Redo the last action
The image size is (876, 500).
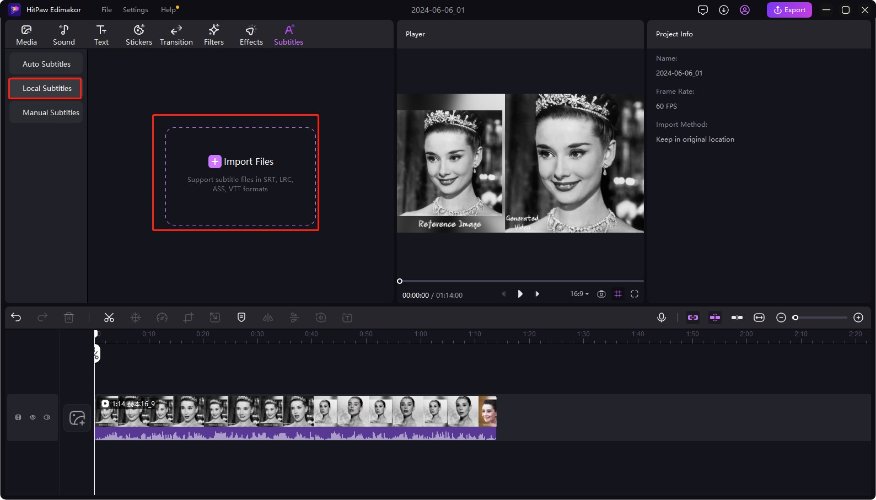[x=42, y=317]
